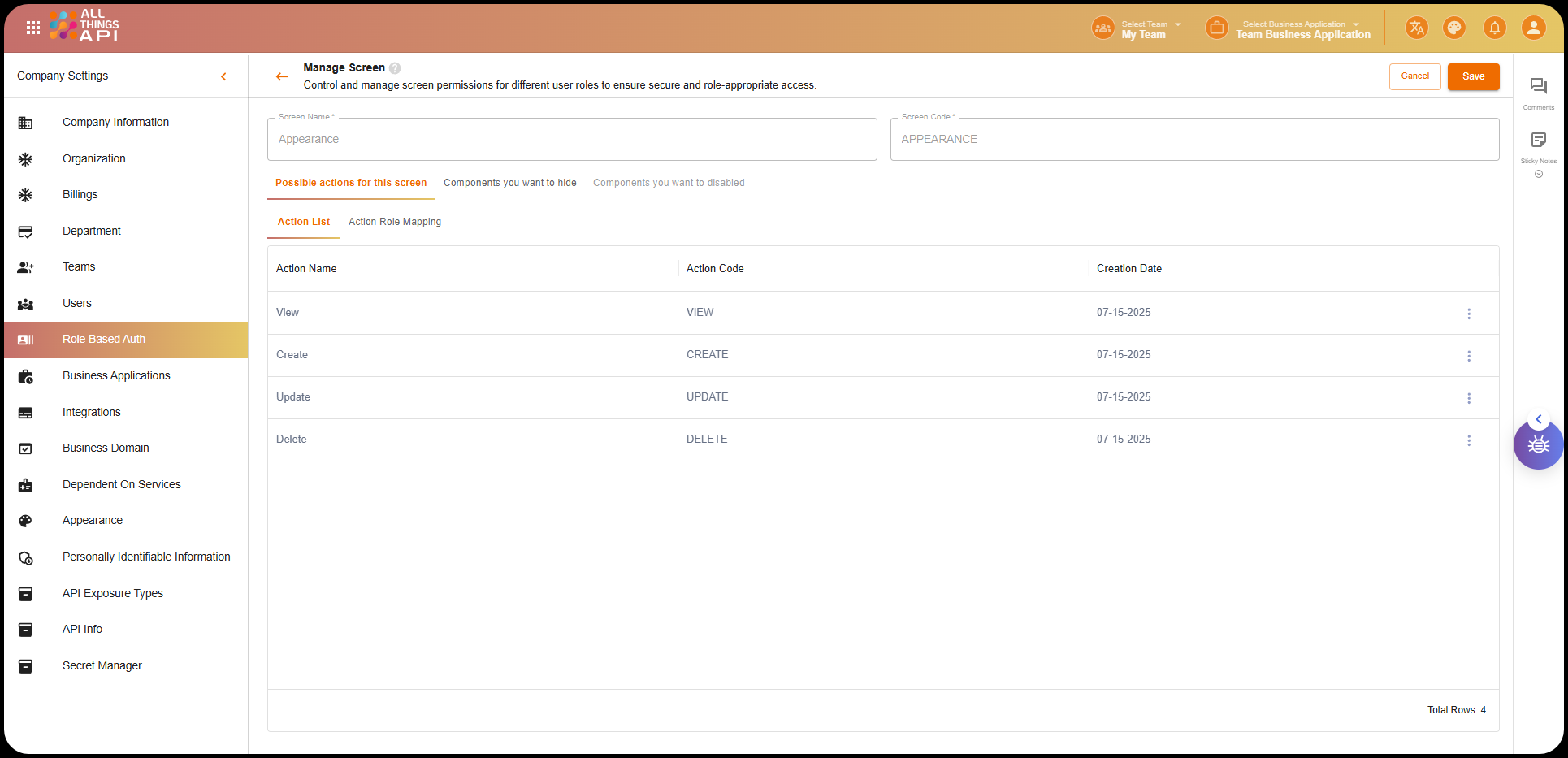Image resolution: width=1568 pixels, height=758 pixels.
Task: Click the purple bug report button
Action: click(1538, 445)
